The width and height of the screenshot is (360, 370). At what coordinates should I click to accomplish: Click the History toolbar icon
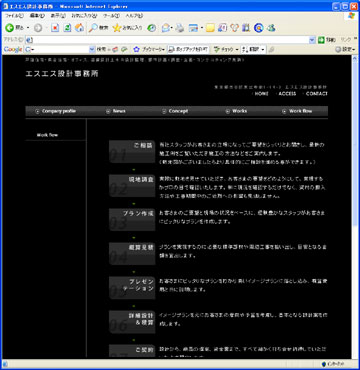pos(152,28)
